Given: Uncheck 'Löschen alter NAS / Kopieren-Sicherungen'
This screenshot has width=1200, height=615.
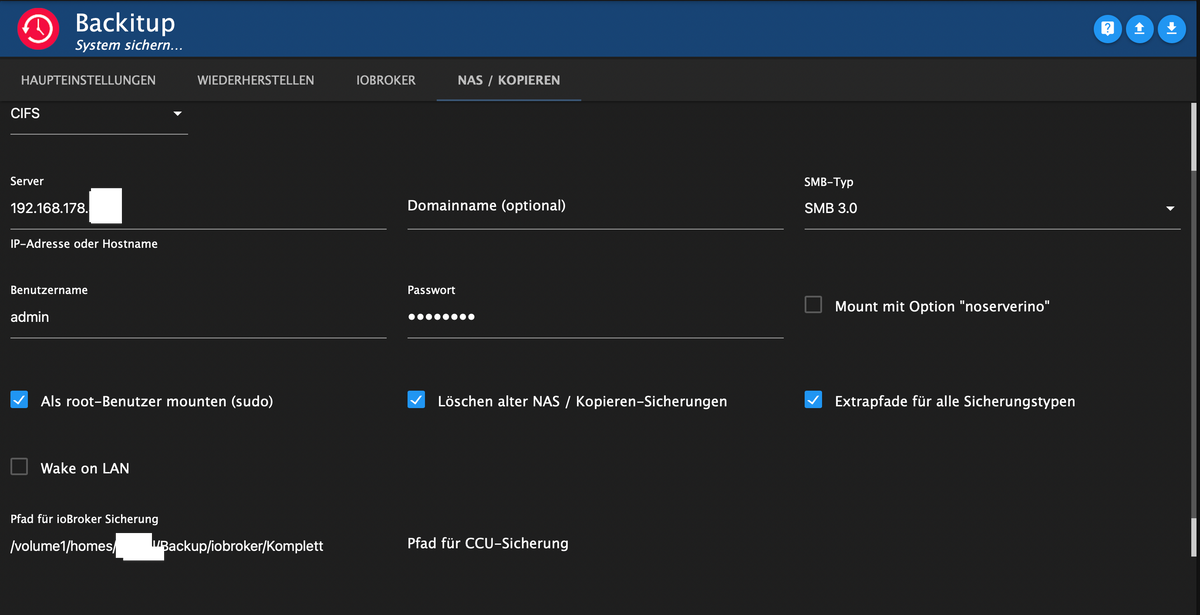Looking at the screenshot, I should [417, 400].
